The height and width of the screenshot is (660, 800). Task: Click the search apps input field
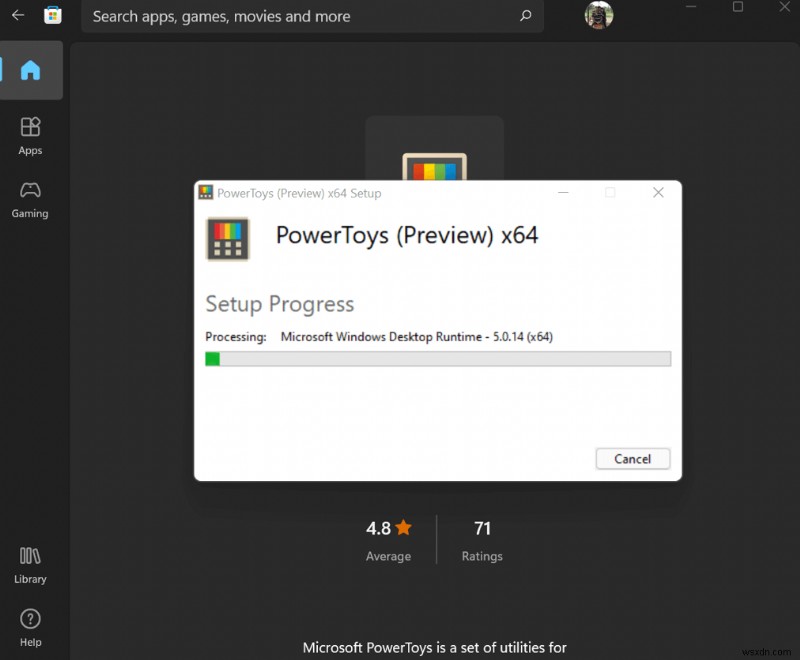(300, 16)
